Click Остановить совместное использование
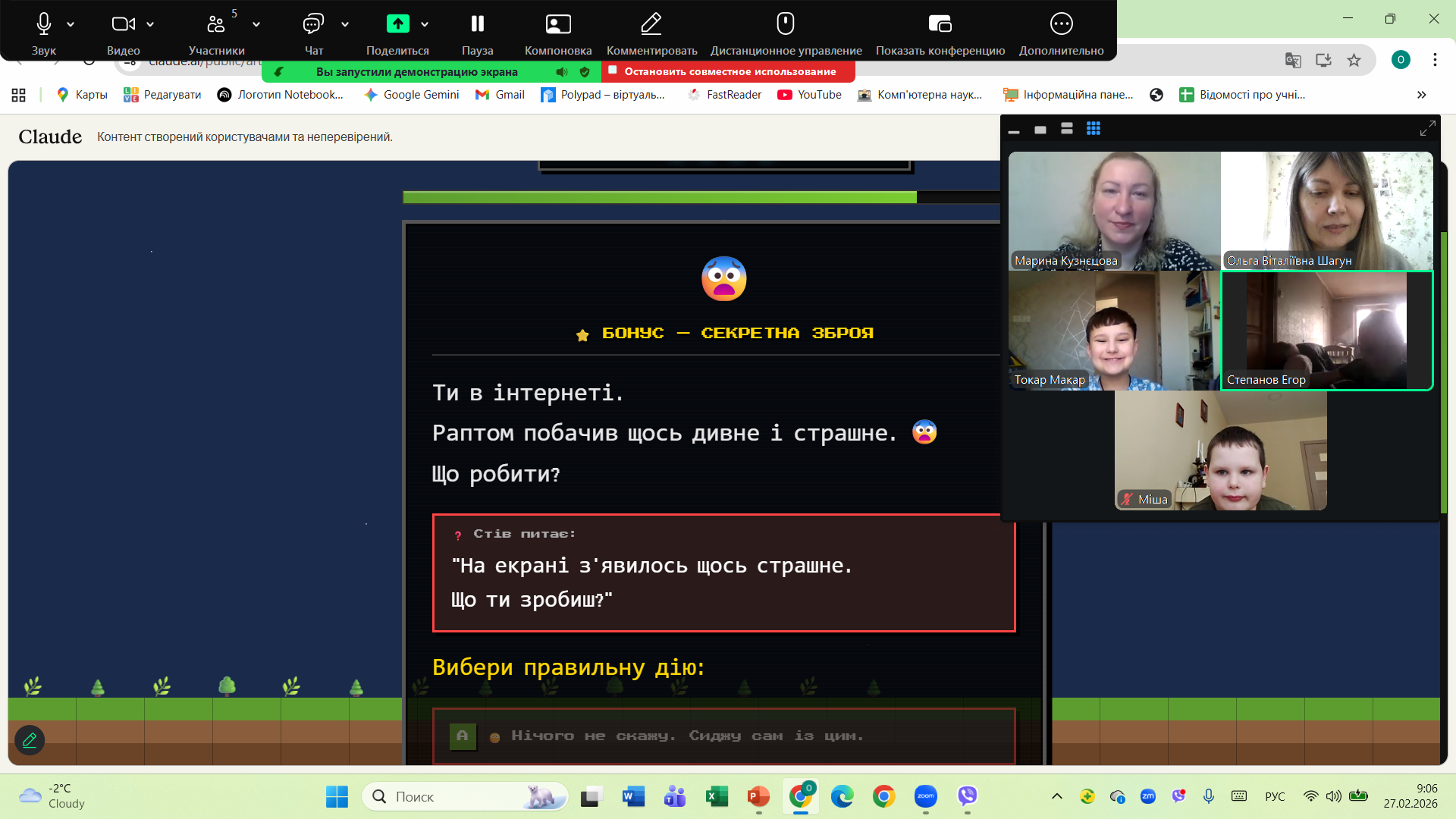Screen dimensions: 1456x819 (729, 72)
